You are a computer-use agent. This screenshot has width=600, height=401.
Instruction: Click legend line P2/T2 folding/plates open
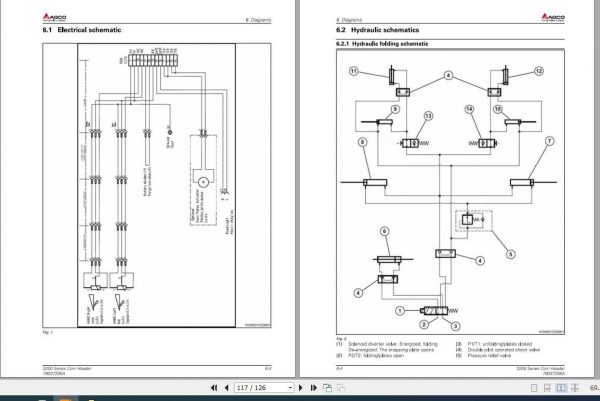coord(376,355)
